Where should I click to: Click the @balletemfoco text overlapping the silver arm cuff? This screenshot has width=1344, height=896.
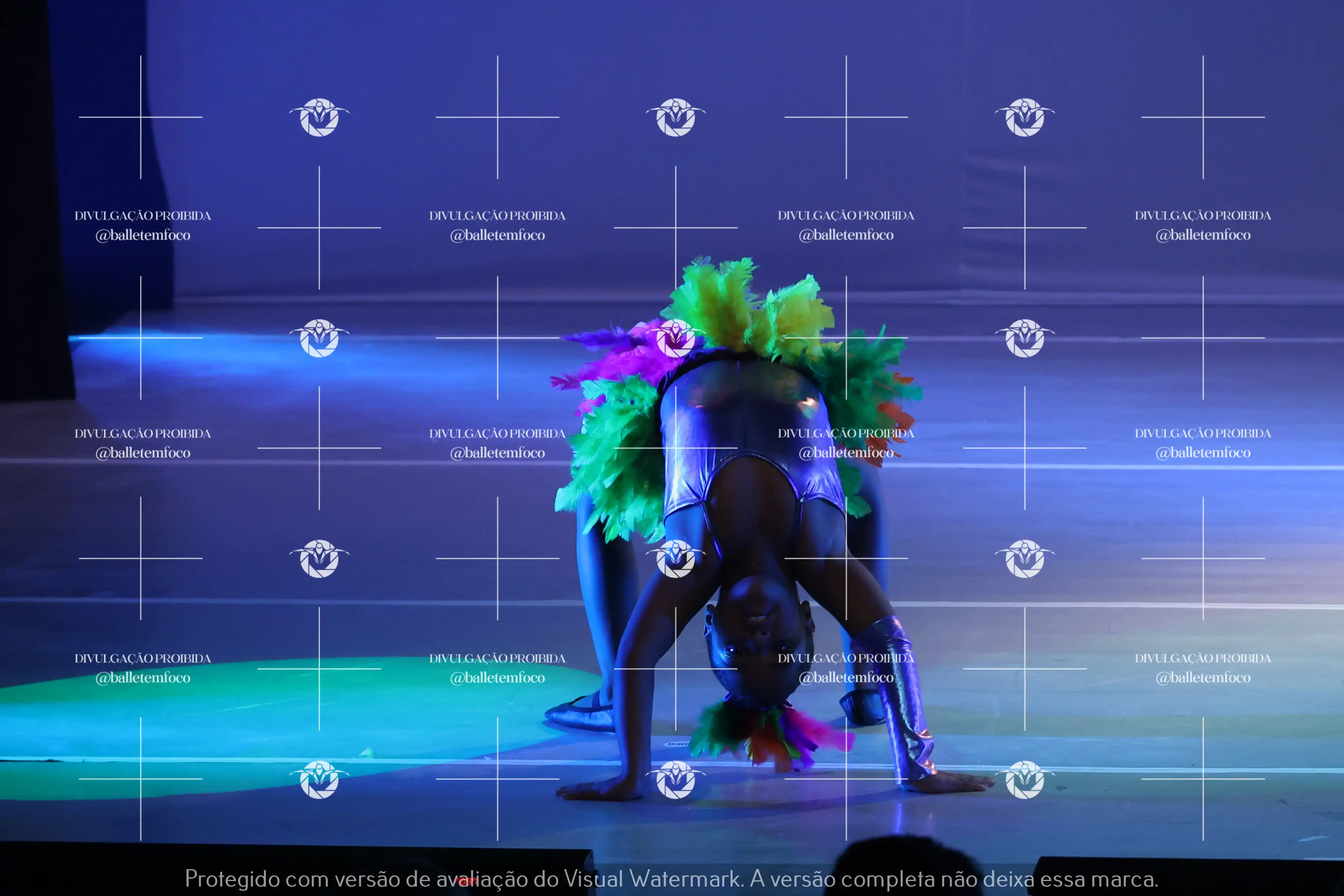point(846,678)
